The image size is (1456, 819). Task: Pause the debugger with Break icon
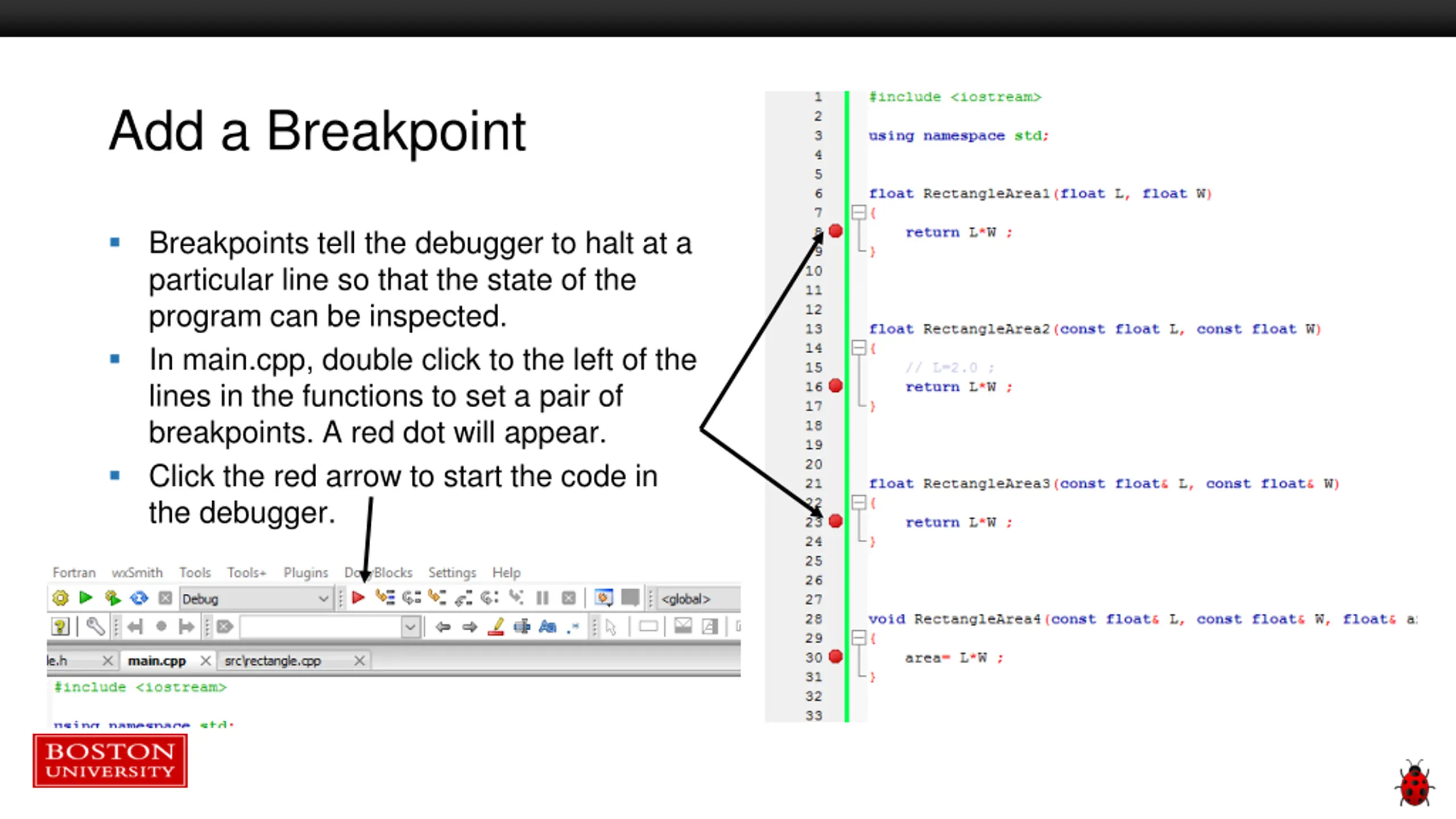pos(542,598)
